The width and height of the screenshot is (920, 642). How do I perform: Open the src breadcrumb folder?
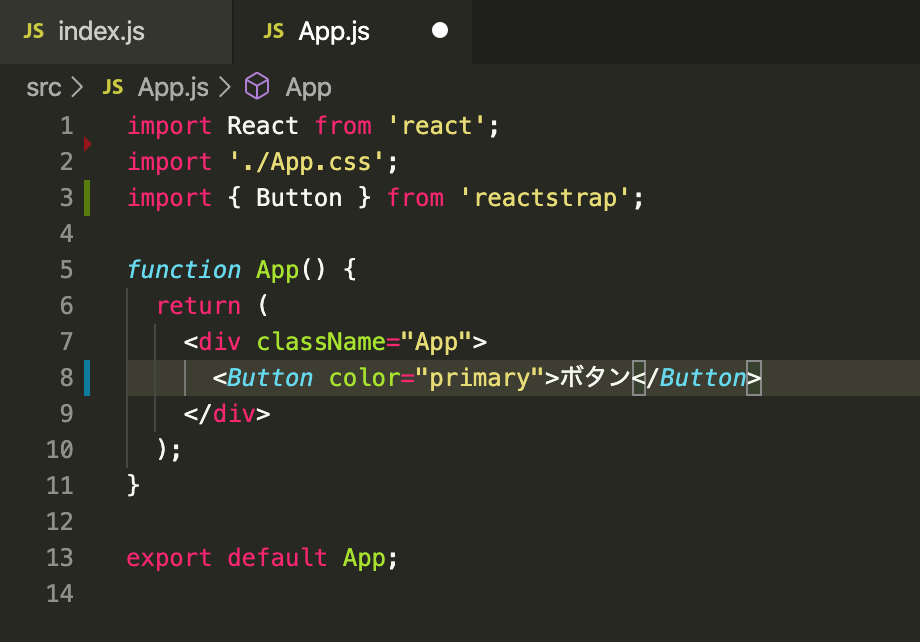[43, 88]
